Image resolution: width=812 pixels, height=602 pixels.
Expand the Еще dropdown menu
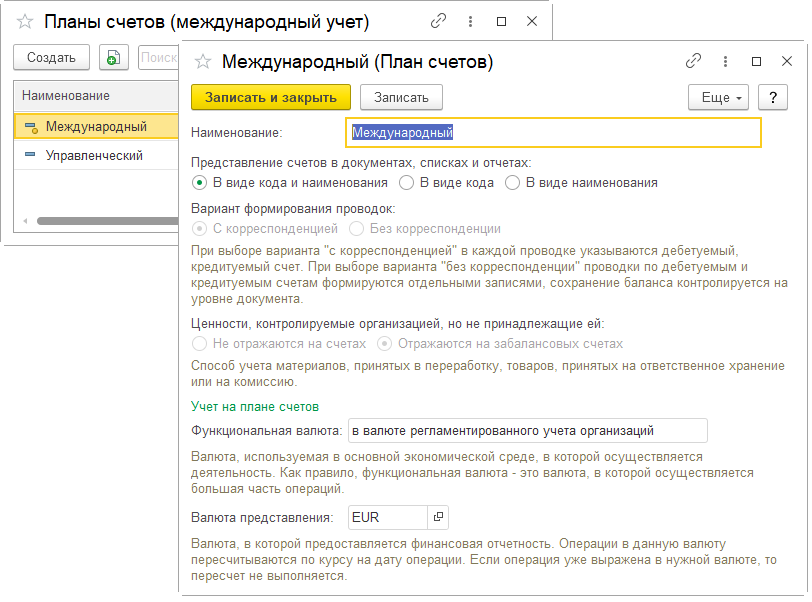pyautogui.click(x=718, y=97)
